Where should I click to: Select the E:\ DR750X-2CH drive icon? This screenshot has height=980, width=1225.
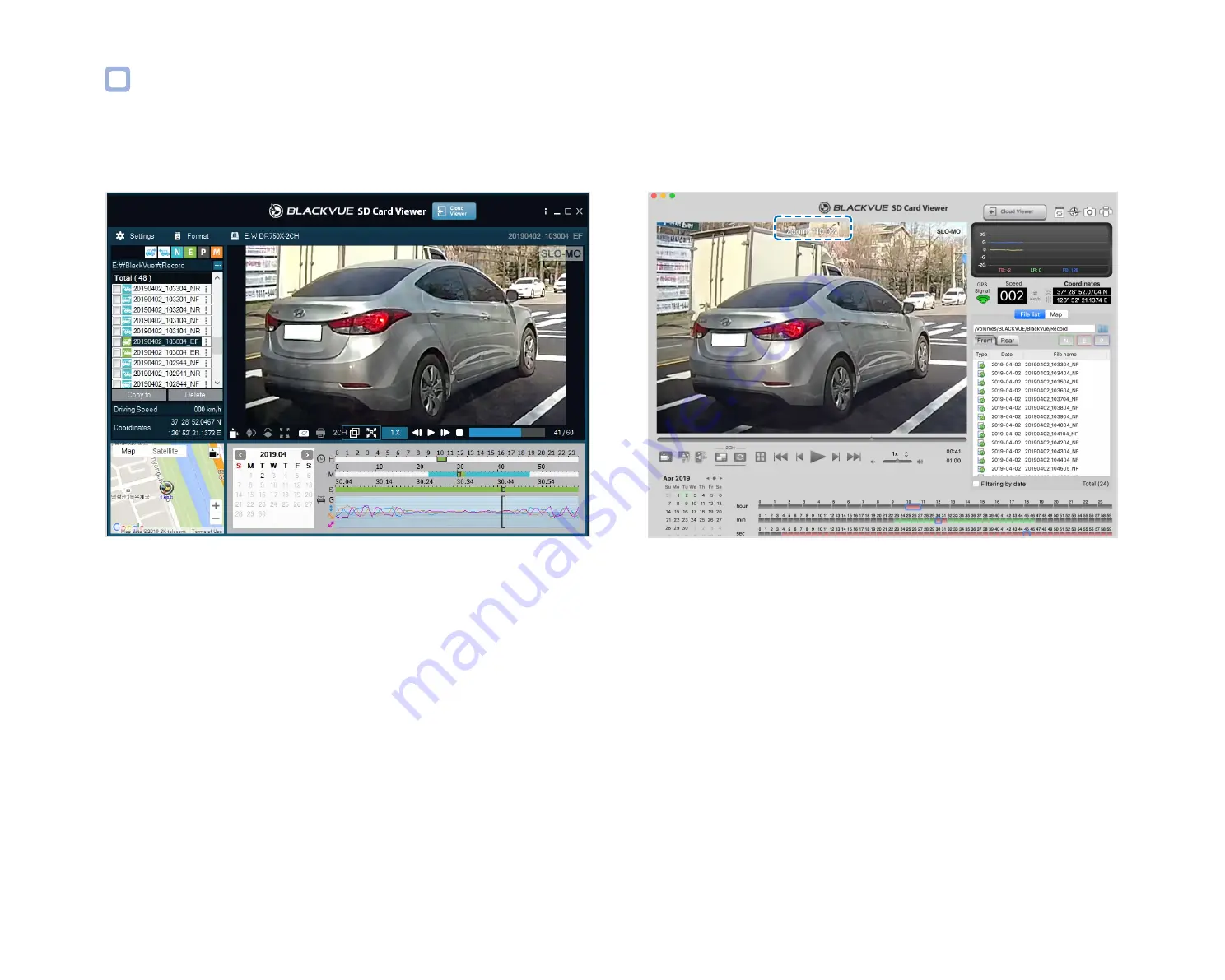tap(235, 236)
